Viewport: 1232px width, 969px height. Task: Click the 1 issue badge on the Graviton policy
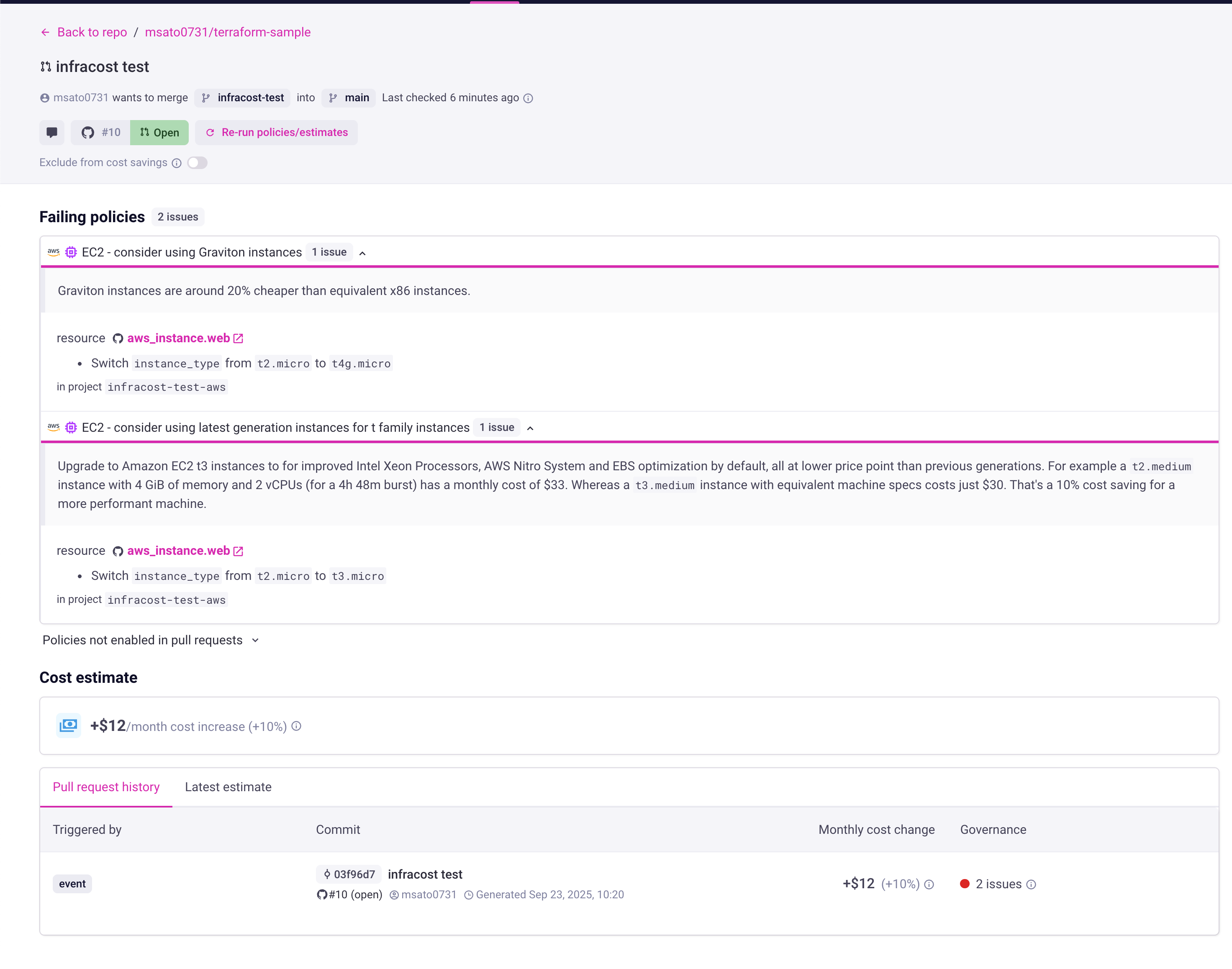pyautogui.click(x=329, y=252)
